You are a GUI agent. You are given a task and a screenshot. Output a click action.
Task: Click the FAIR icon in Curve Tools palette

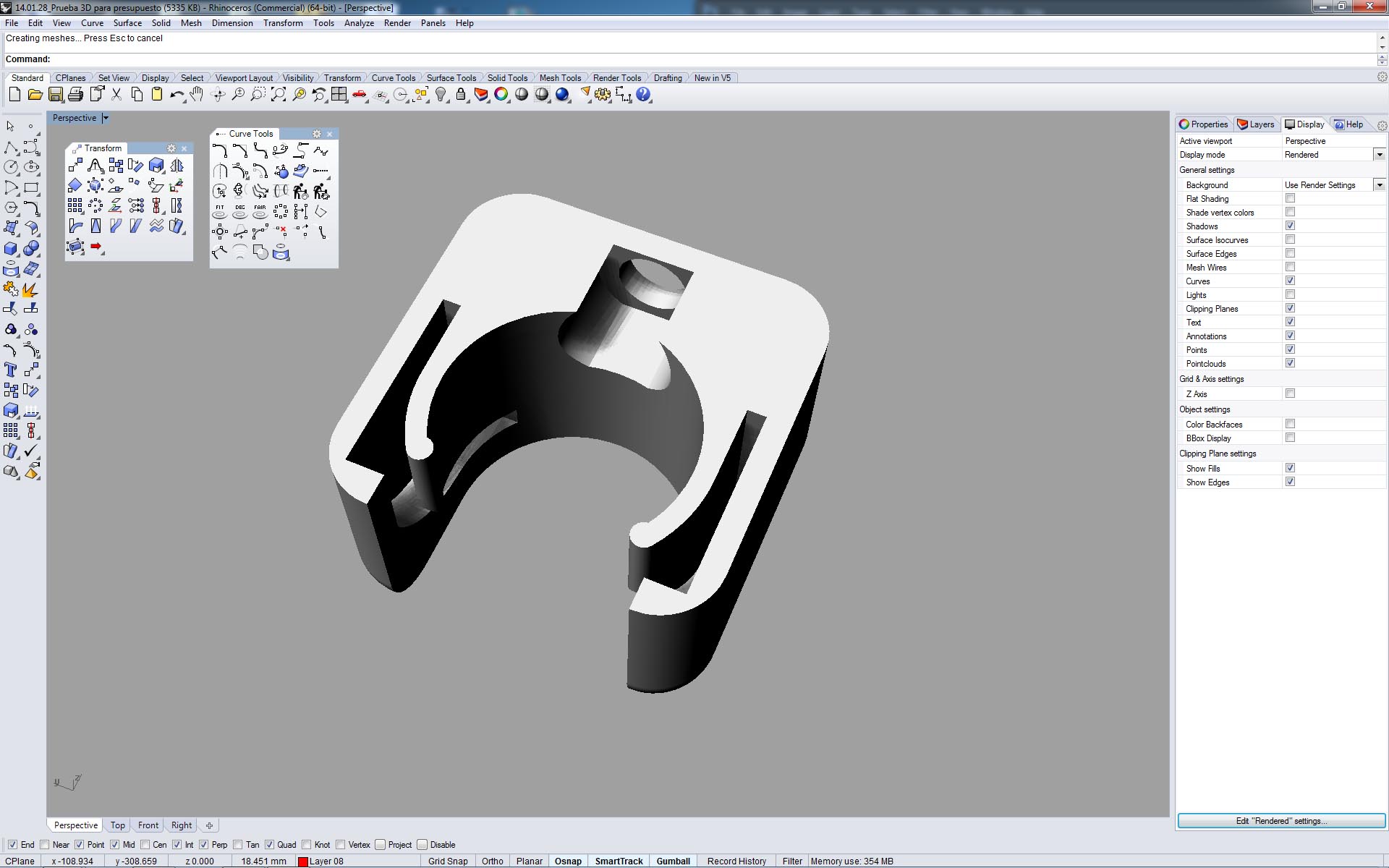[x=260, y=212]
